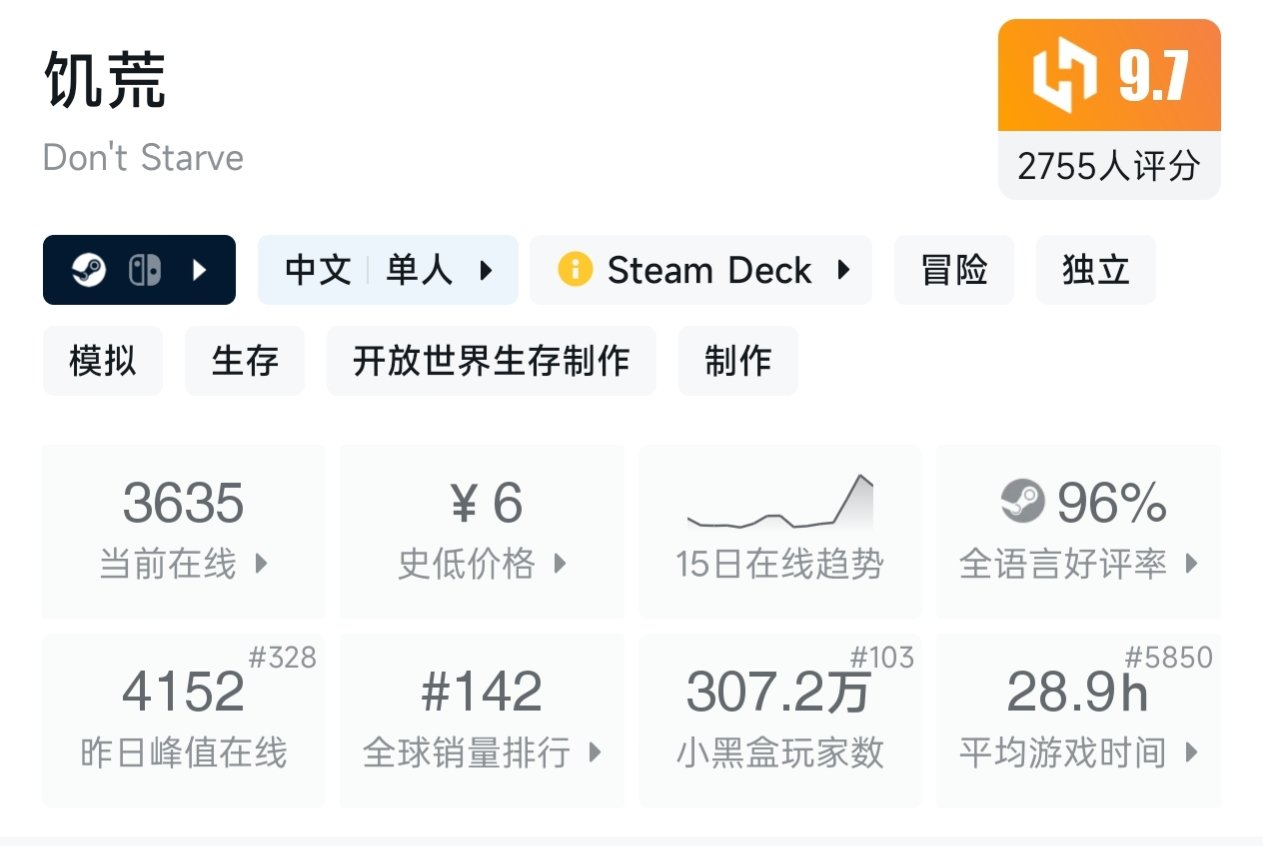Screen dimensions: 1263x846
Task: Click the Steam icon beside 96%
Action: click(1022, 501)
